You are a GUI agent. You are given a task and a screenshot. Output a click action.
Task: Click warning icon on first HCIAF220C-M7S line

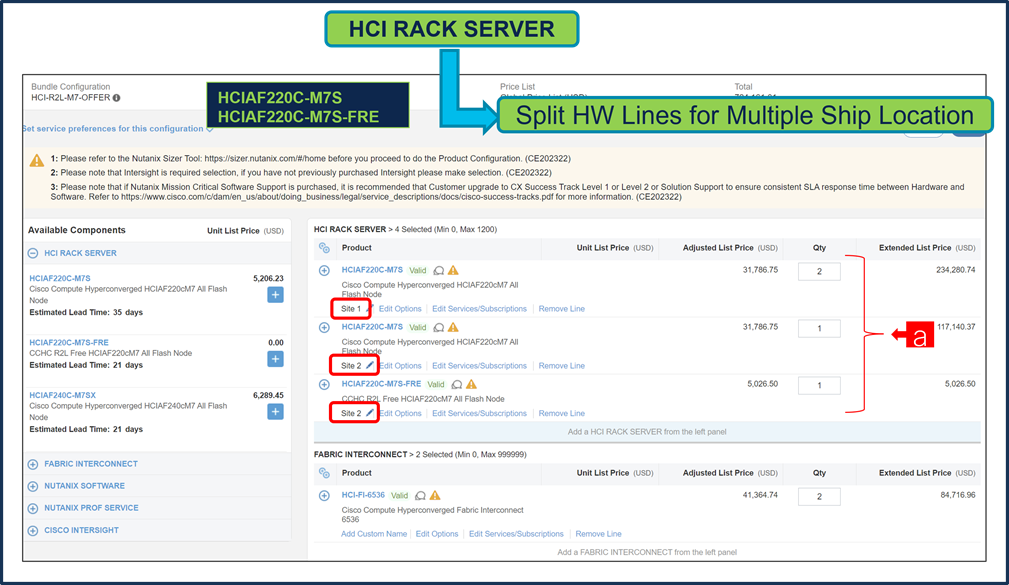[453, 270]
